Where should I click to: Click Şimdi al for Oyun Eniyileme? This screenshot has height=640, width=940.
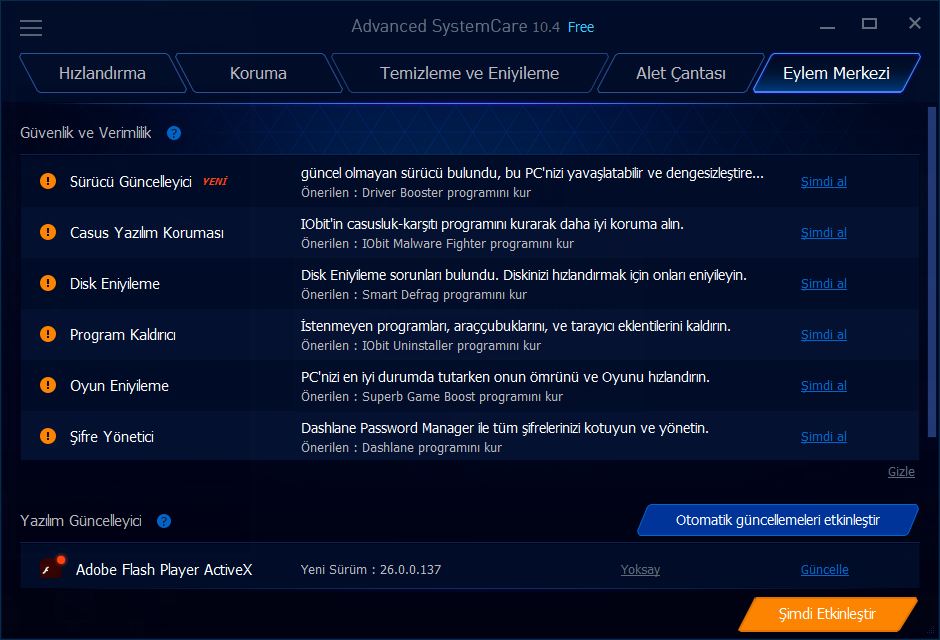[x=824, y=385]
